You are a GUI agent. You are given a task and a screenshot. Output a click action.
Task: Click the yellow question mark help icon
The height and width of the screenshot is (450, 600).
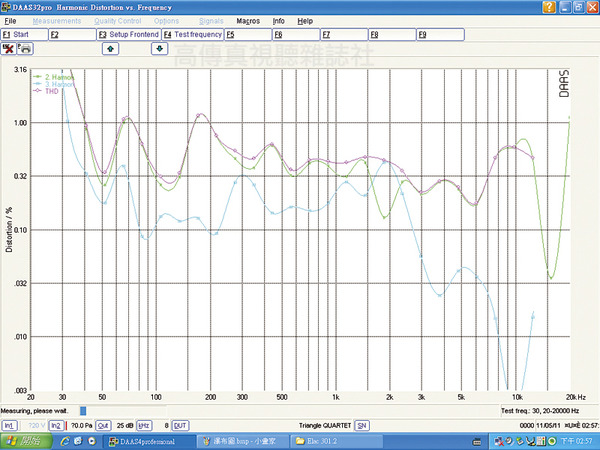pyautogui.click(x=549, y=7)
